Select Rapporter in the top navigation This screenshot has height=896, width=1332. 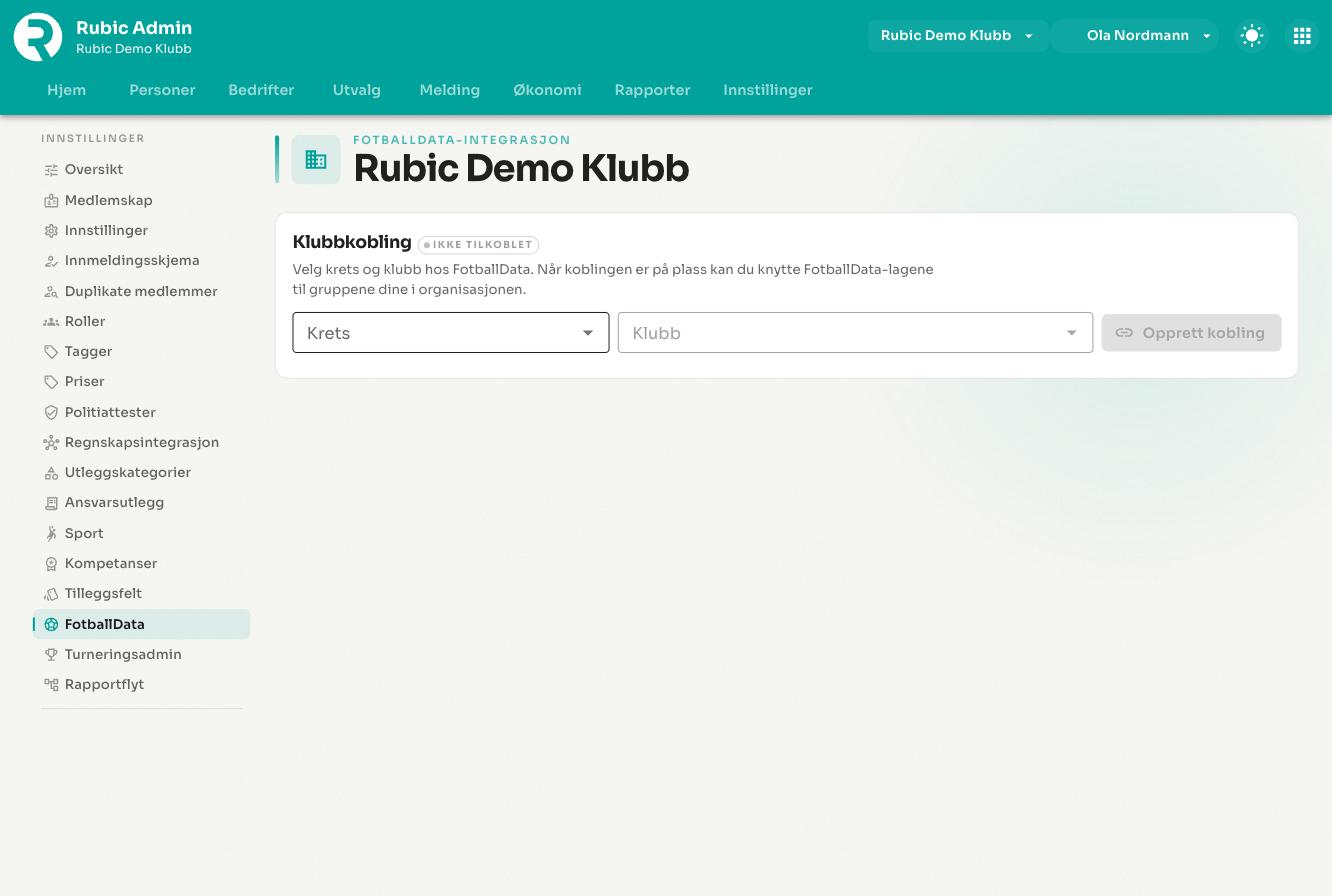pos(652,90)
